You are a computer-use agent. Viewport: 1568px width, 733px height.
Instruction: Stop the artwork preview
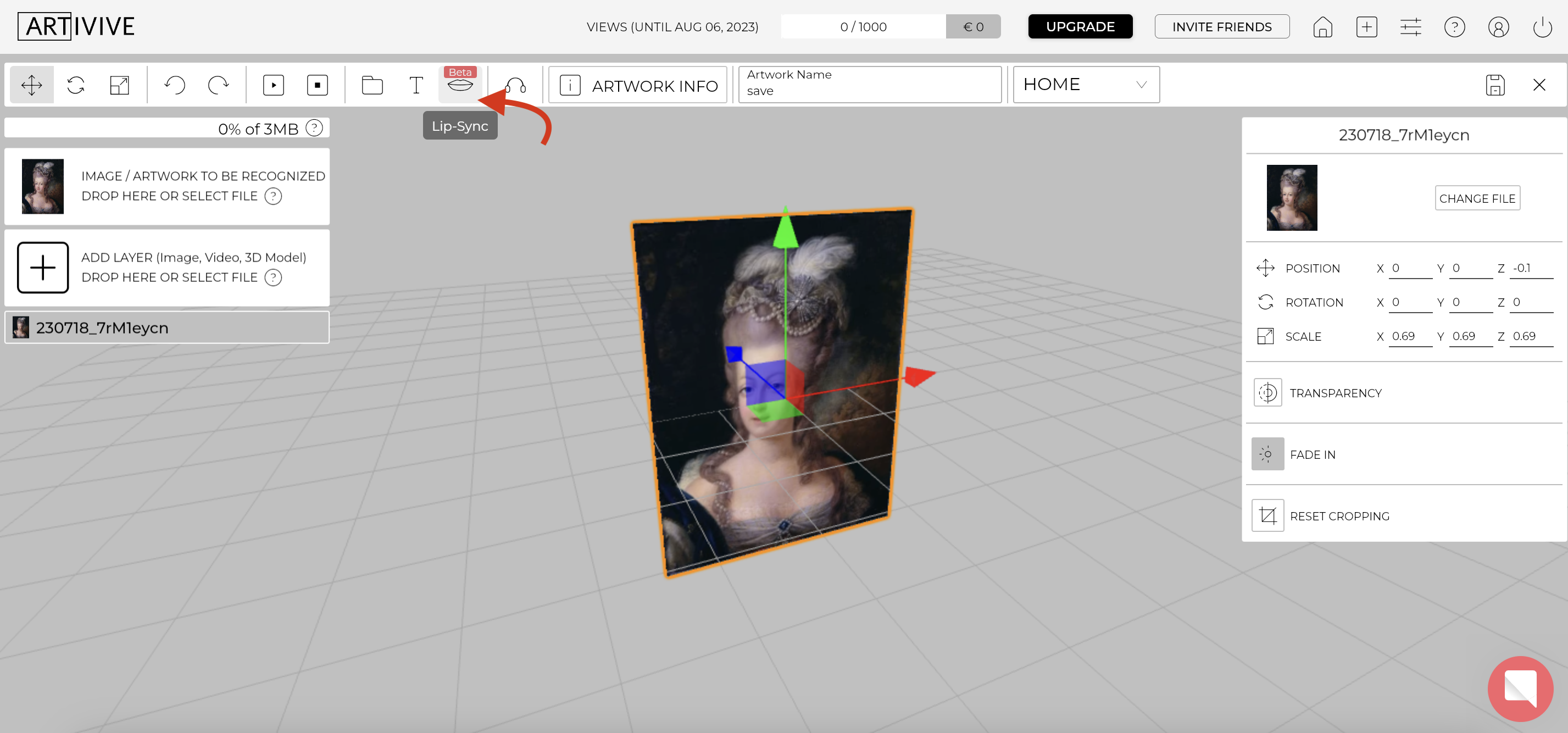tap(317, 85)
